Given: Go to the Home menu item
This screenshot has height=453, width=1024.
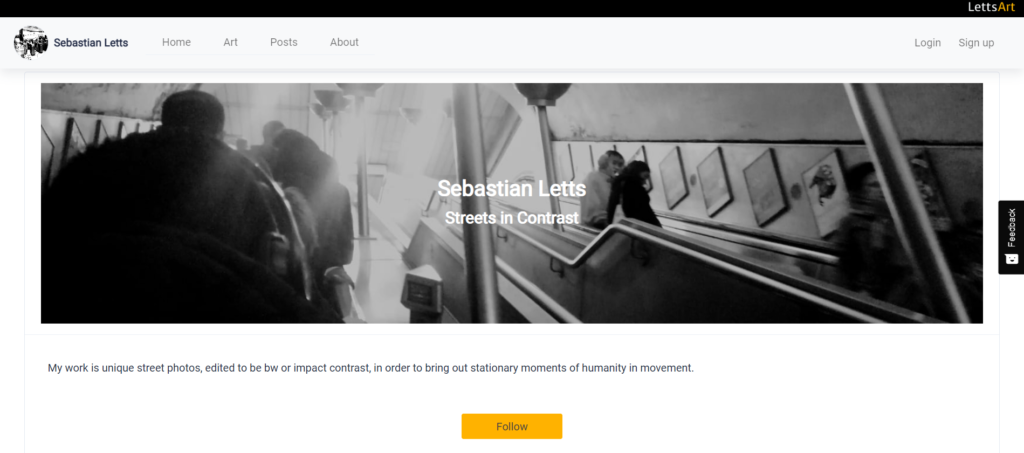Looking at the screenshot, I should 176,42.
